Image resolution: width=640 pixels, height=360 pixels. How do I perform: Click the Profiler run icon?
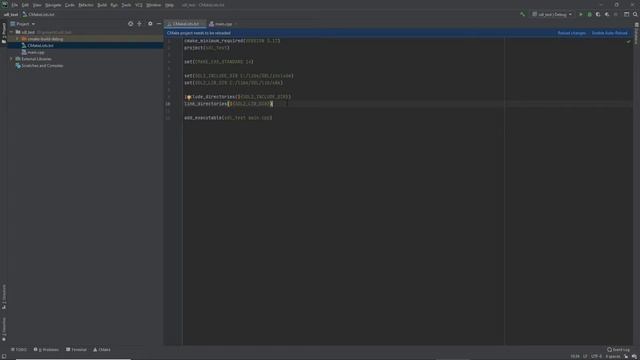607,14
